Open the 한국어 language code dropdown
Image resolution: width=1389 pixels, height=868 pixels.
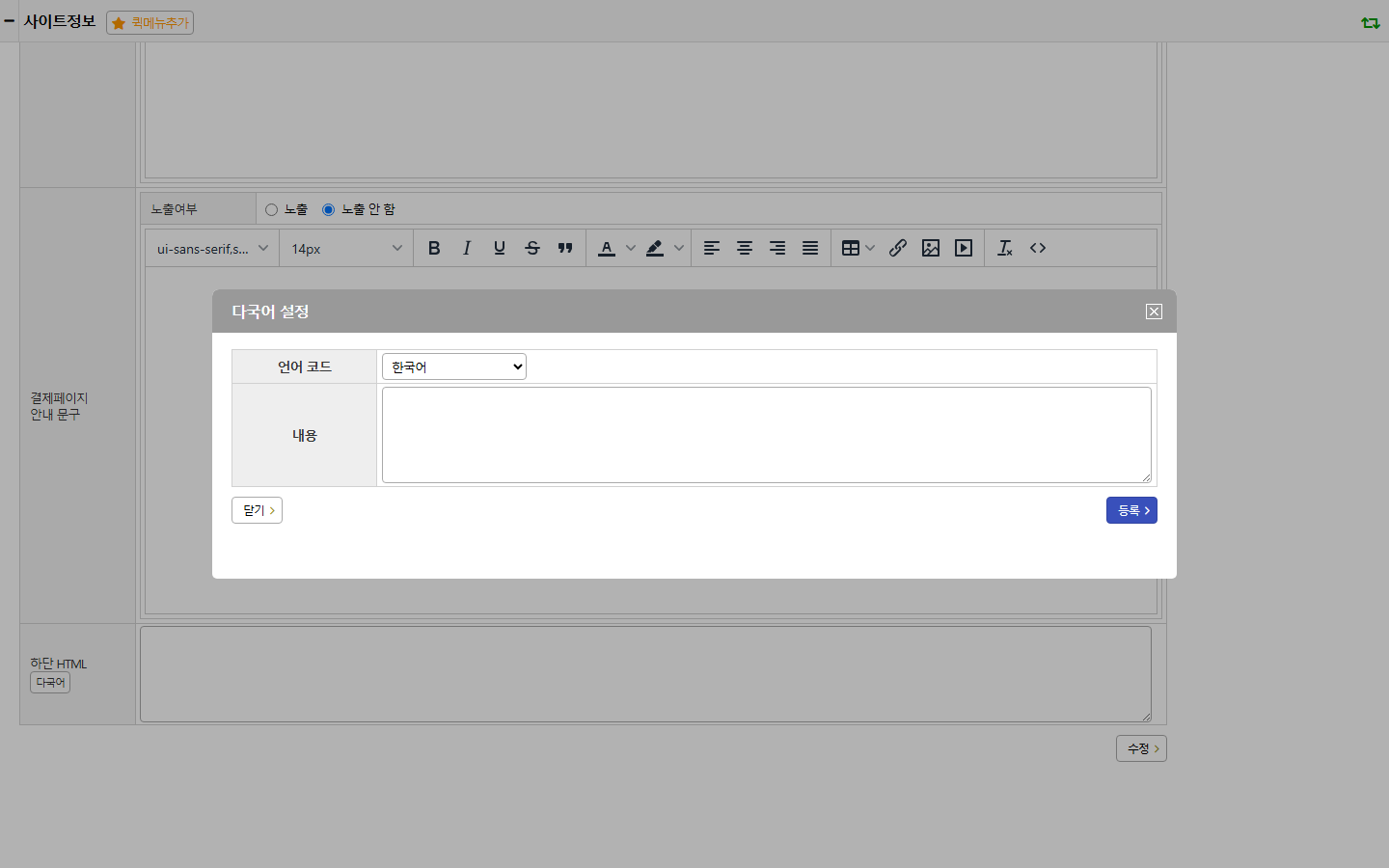click(x=454, y=366)
